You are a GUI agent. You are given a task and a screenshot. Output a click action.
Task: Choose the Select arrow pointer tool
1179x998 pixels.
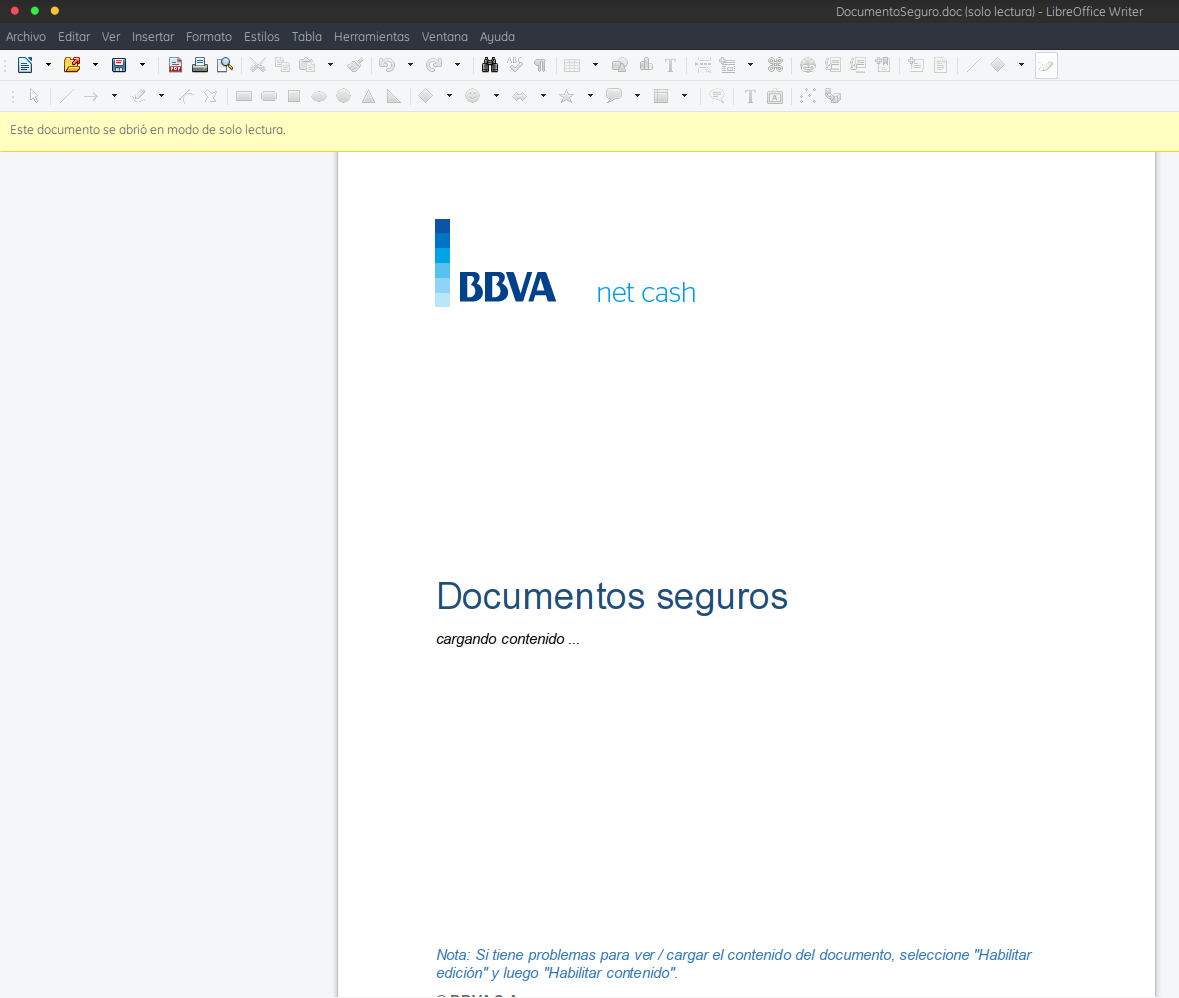34,96
